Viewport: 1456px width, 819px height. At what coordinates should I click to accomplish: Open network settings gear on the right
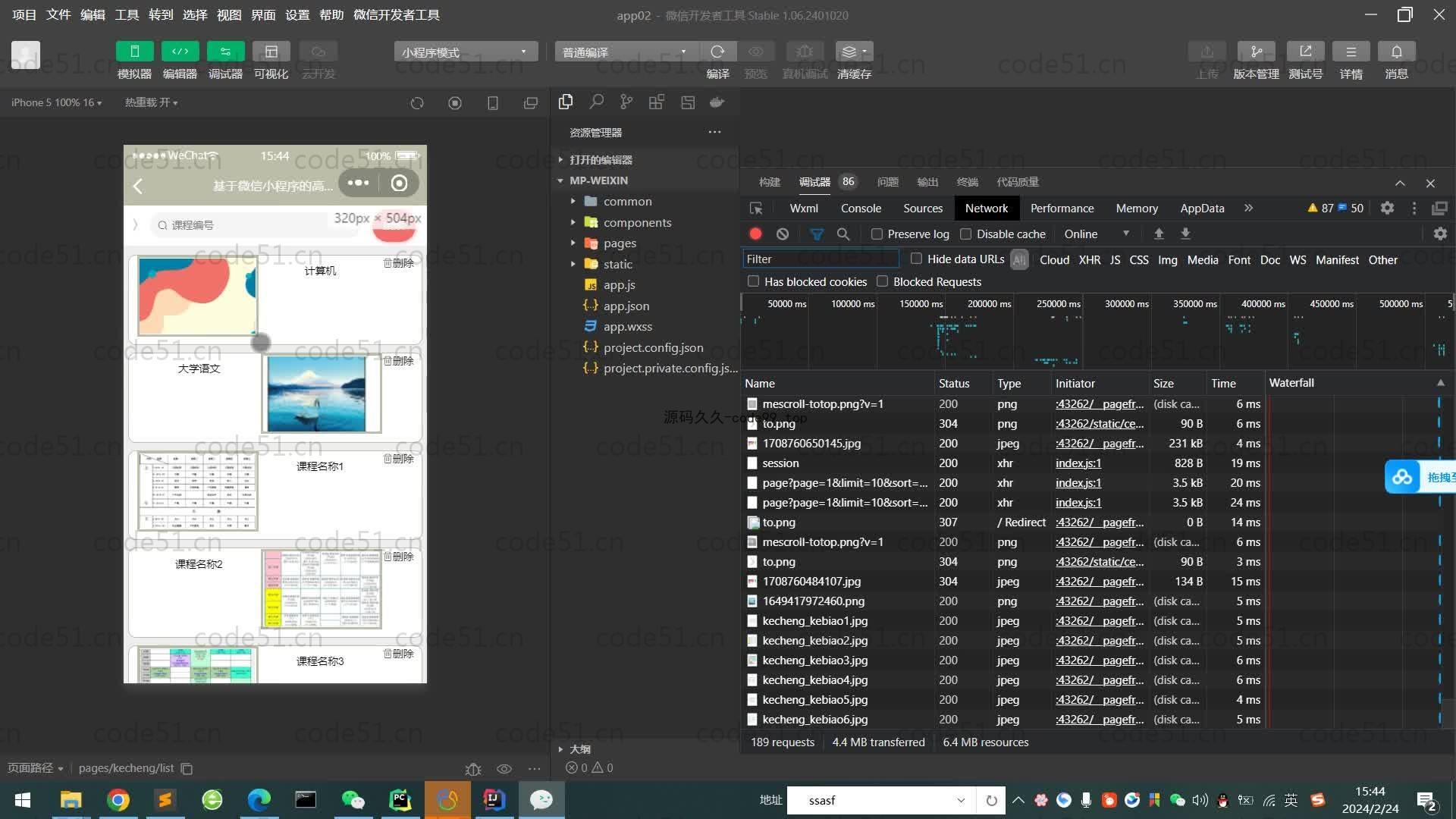pyautogui.click(x=1440, y=234)
